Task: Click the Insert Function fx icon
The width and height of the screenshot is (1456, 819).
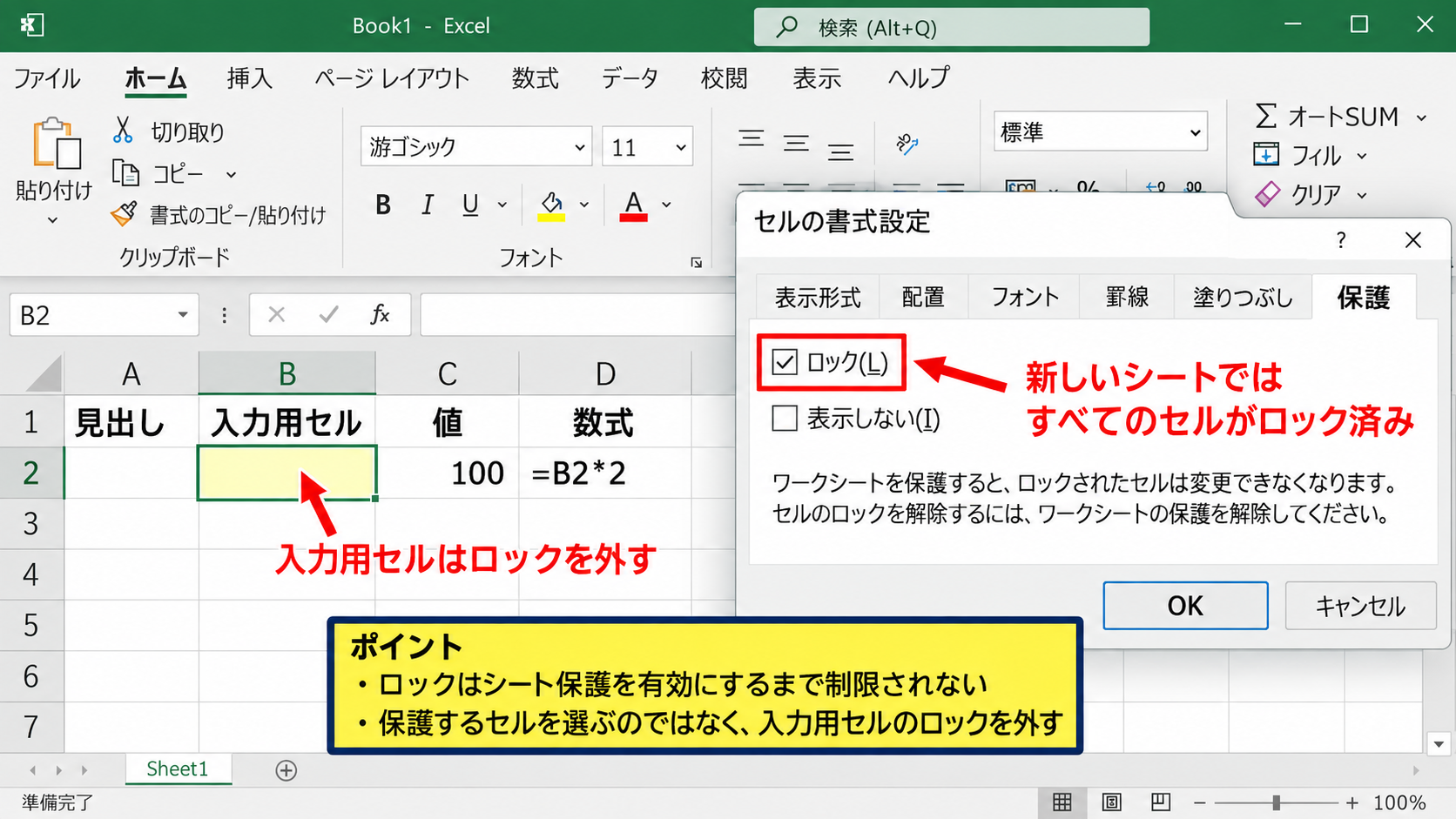Action: [x=380, y=314]
